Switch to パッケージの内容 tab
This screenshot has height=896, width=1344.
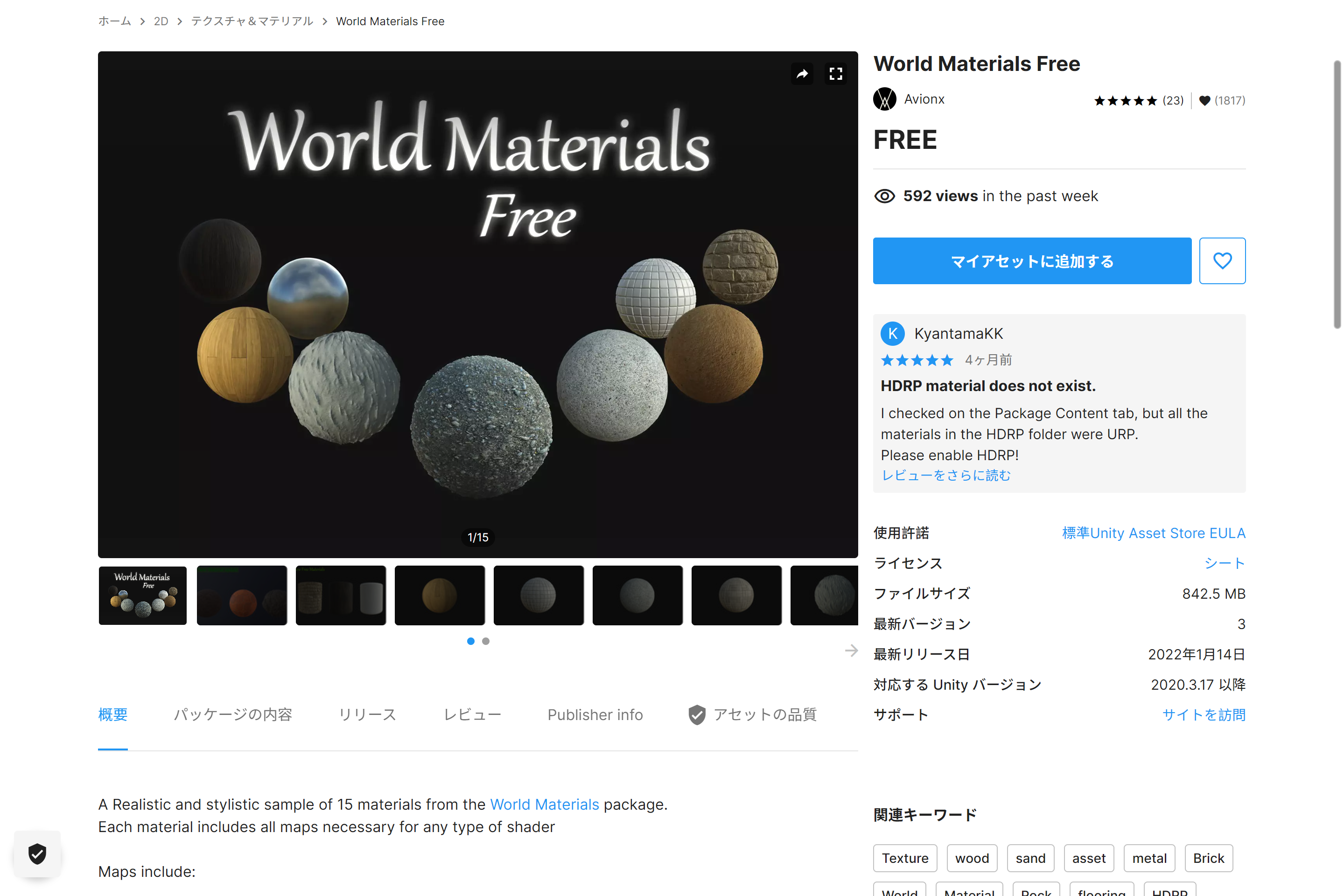click(234, 715)
